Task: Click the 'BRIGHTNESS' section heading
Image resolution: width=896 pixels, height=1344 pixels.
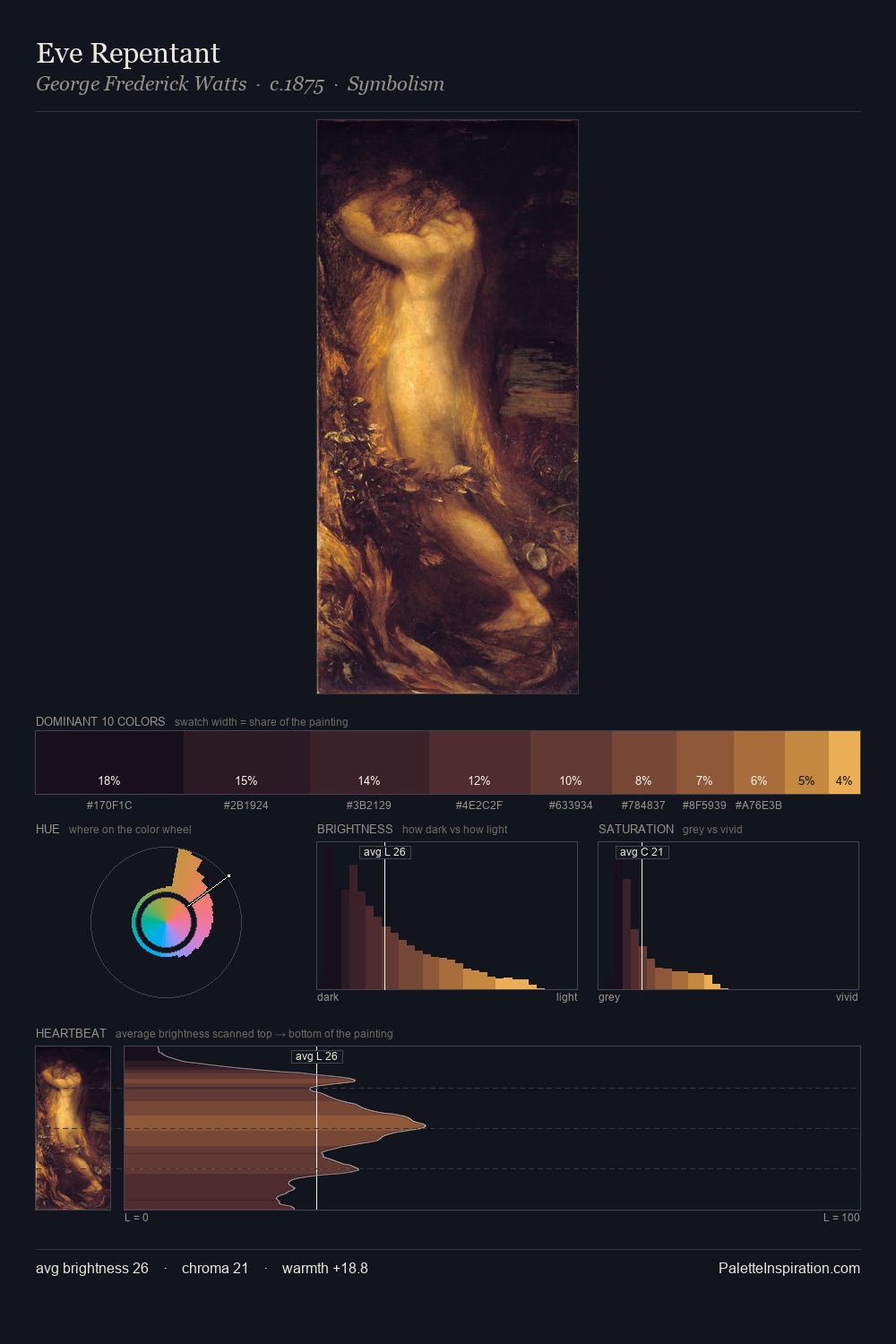Action: (x=355, y=829)
